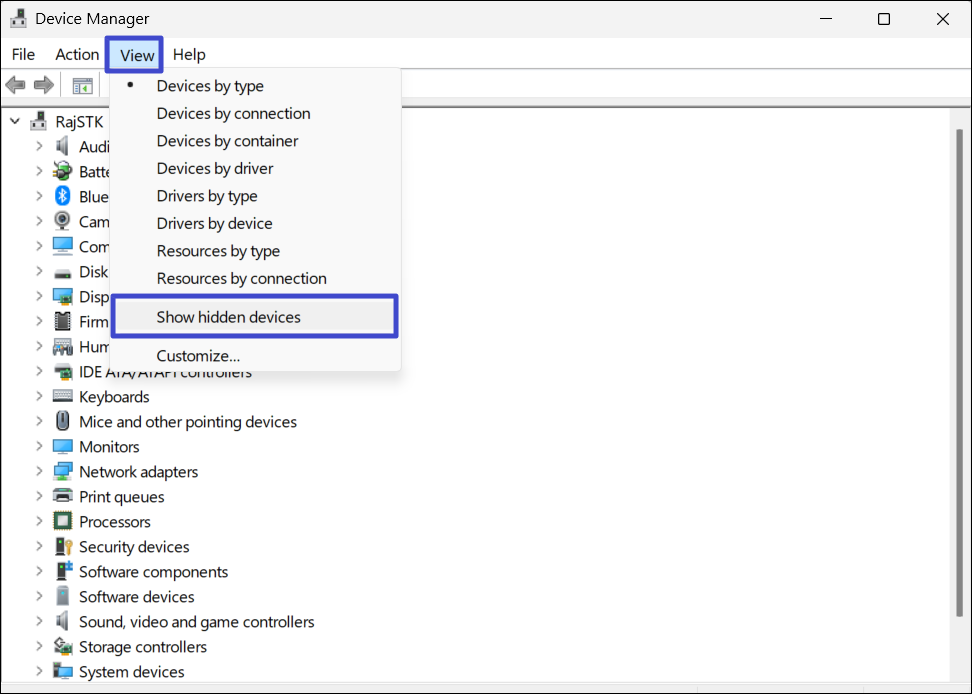This screenshot has height=694, width=972.
Task: Click the Network adapters icon
Action: [x=63, y=472]
